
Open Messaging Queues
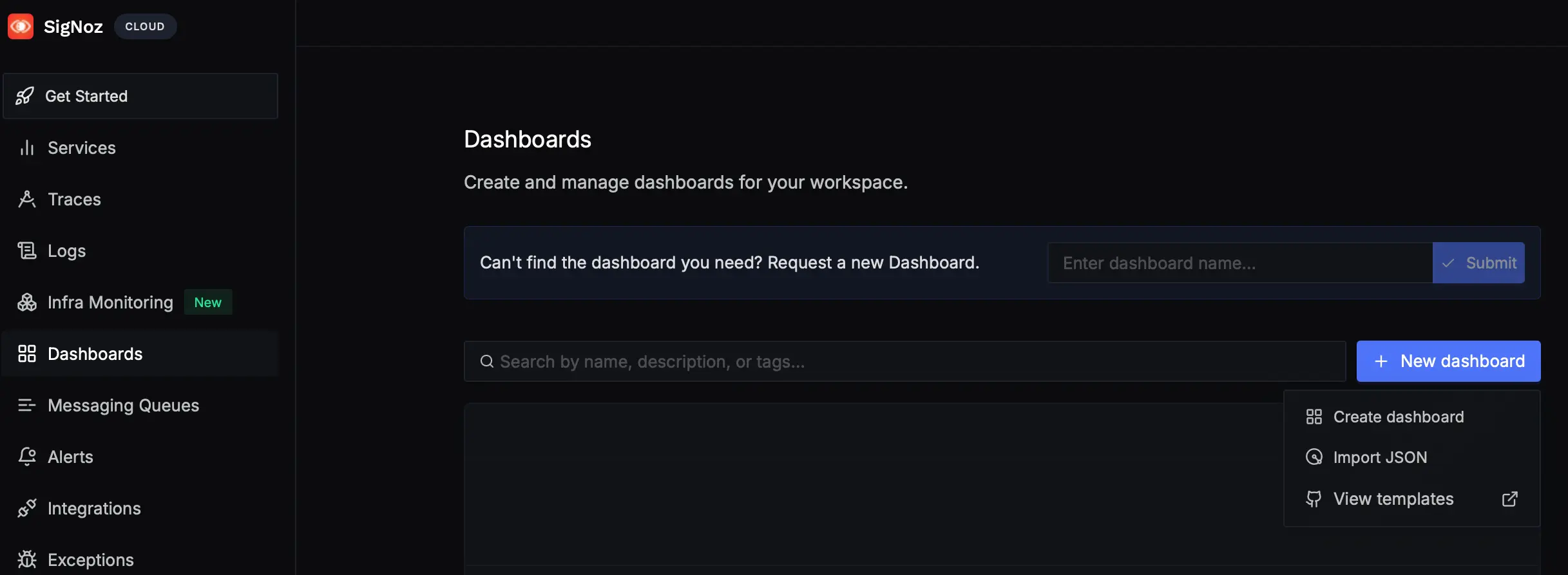(x=140, y=405)
